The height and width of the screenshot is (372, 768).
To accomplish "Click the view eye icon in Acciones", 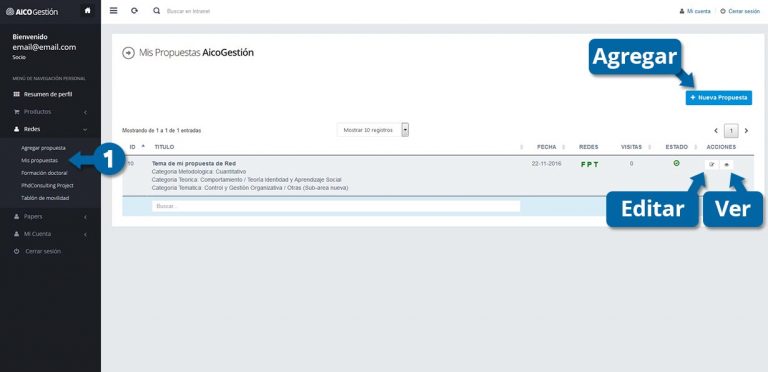I will pyautogui.click(x=727, y=165).
